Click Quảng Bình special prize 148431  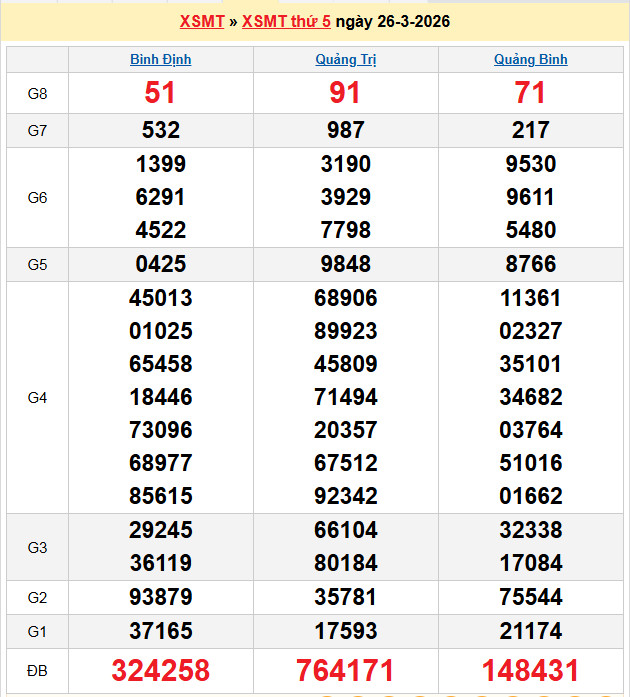530,670
